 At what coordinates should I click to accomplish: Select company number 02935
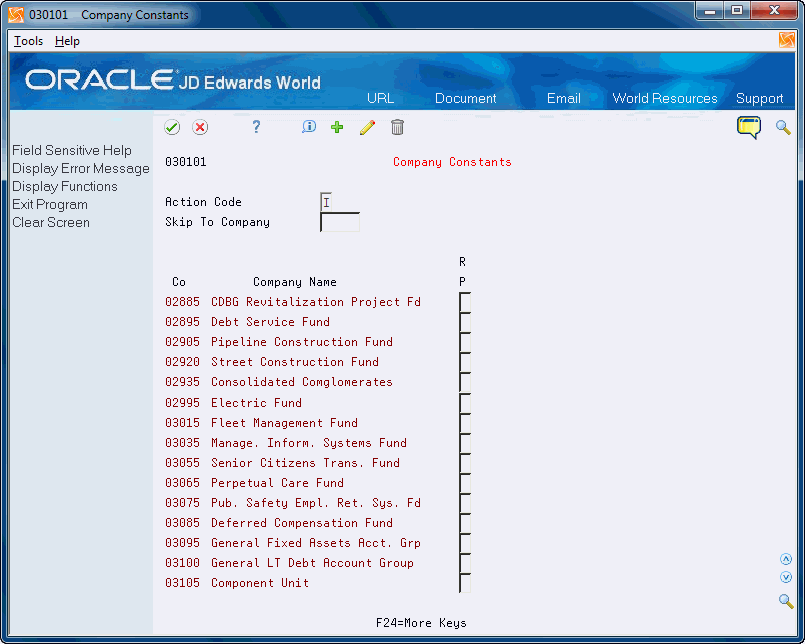182,382
